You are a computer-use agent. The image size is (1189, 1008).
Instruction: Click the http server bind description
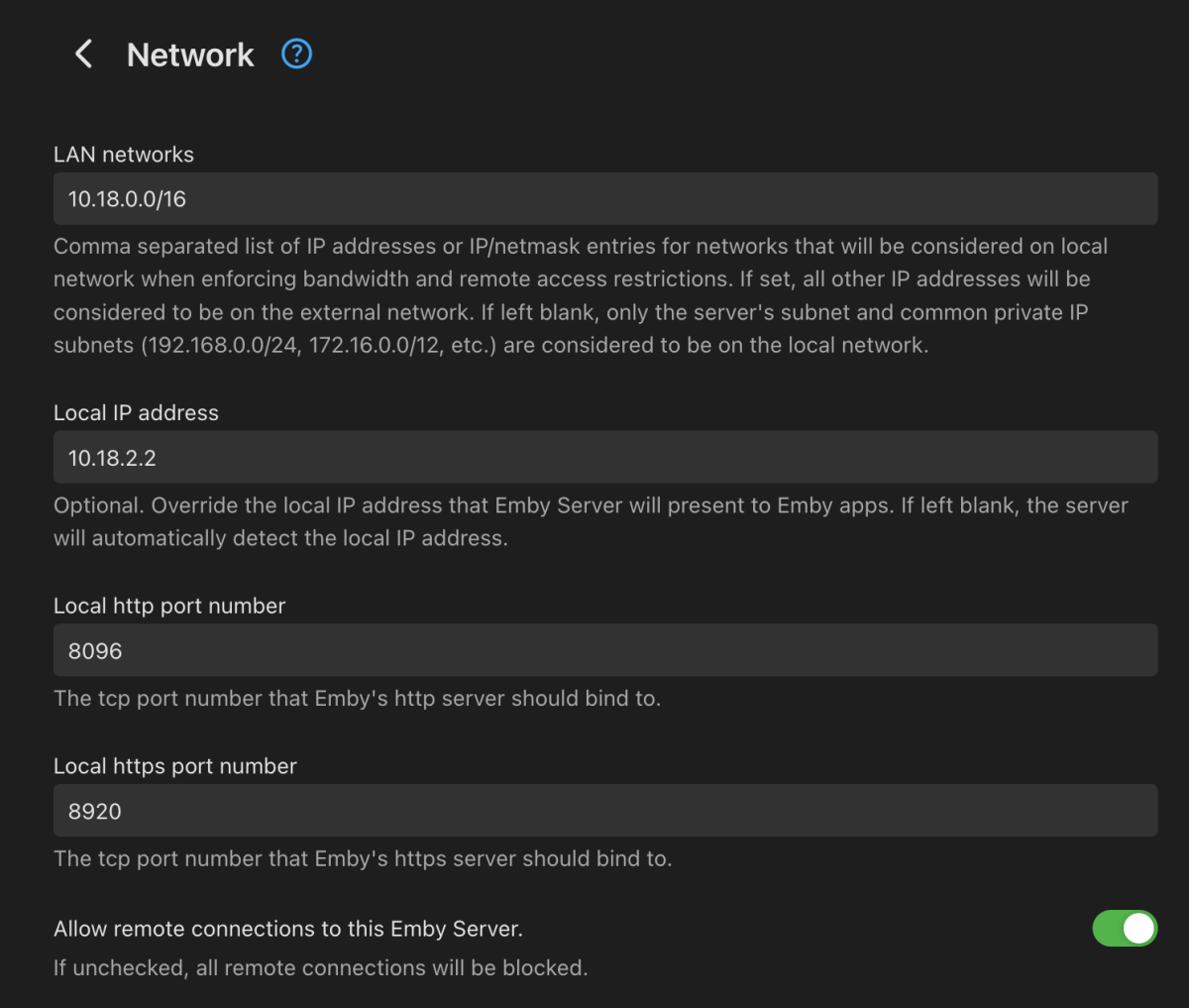[x=357, y=699]
